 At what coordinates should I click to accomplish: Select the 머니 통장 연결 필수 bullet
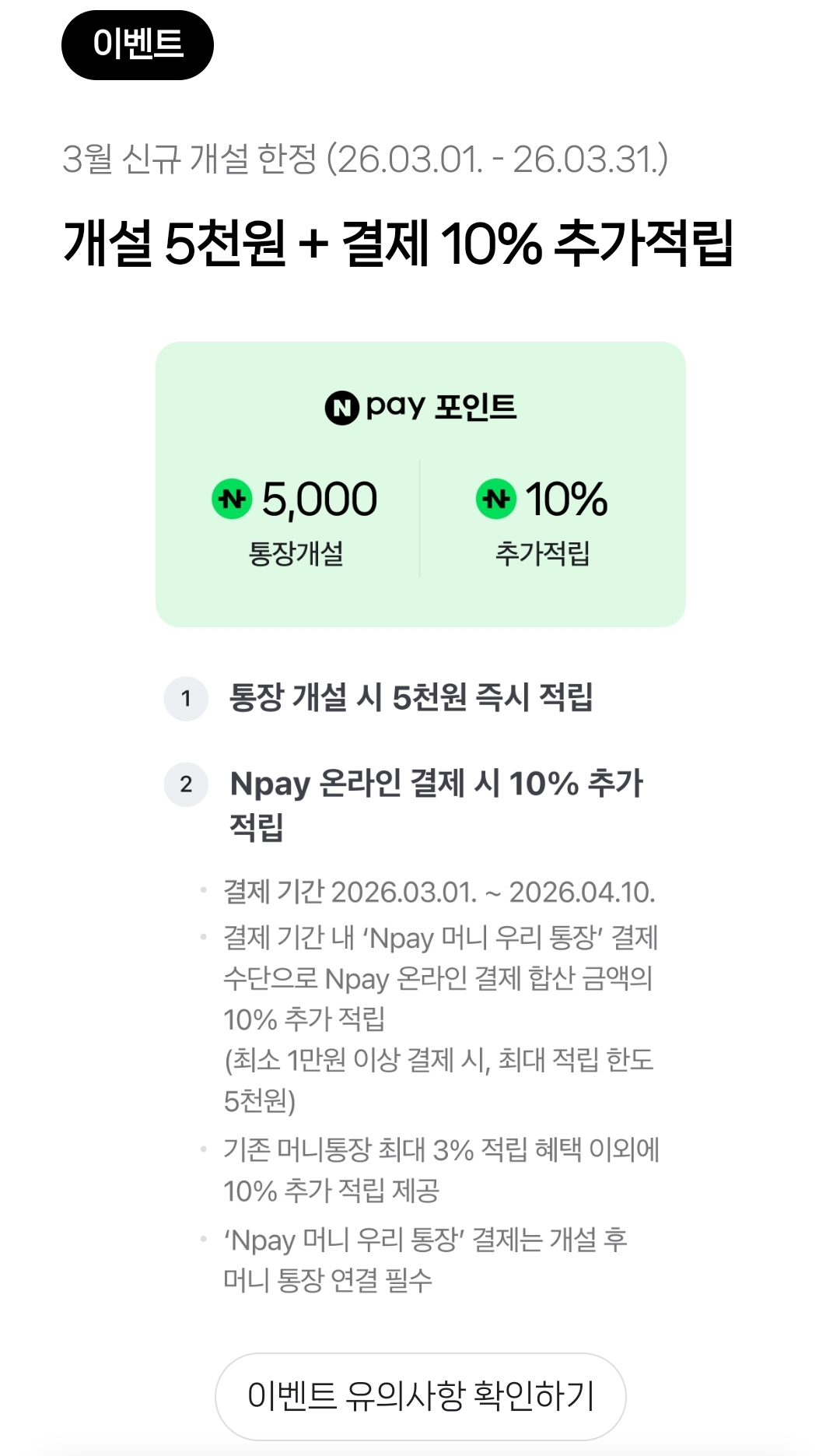click(x=425, y=1259)
